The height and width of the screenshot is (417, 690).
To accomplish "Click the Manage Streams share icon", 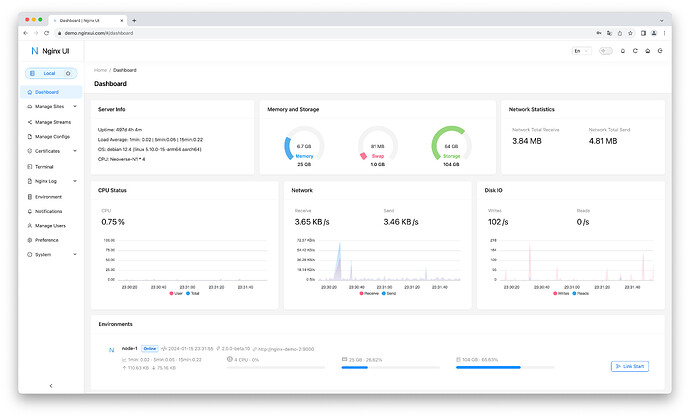I will pyautogui.click(x=30, y=122).
